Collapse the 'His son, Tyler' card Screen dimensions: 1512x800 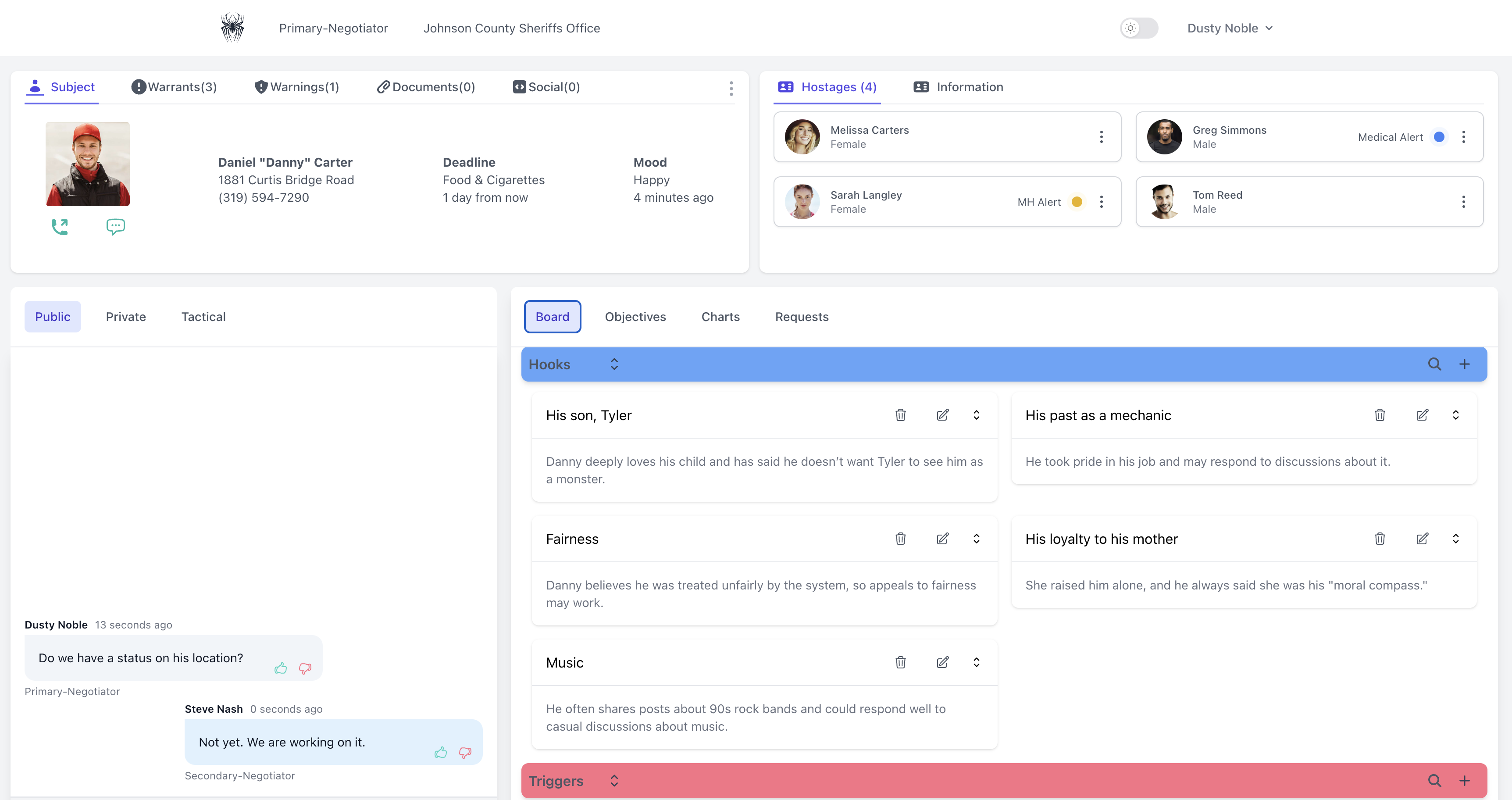(976, 415)
